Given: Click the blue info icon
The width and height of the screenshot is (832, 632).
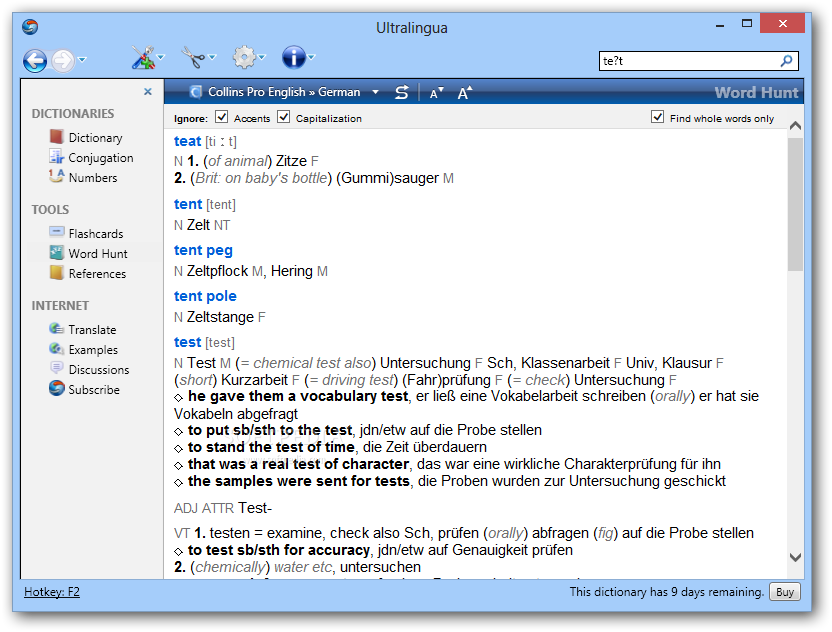Looking at the screenshot, I should 293,57.
